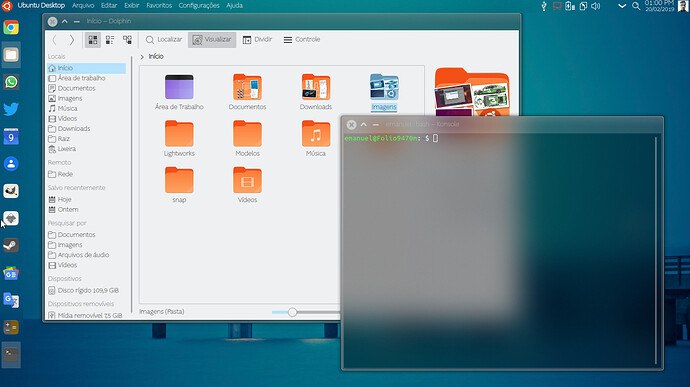Select the Vídeos folder in main view
Image resolution: width=690 pixels, height=387 pixels.
pos(247,184)
